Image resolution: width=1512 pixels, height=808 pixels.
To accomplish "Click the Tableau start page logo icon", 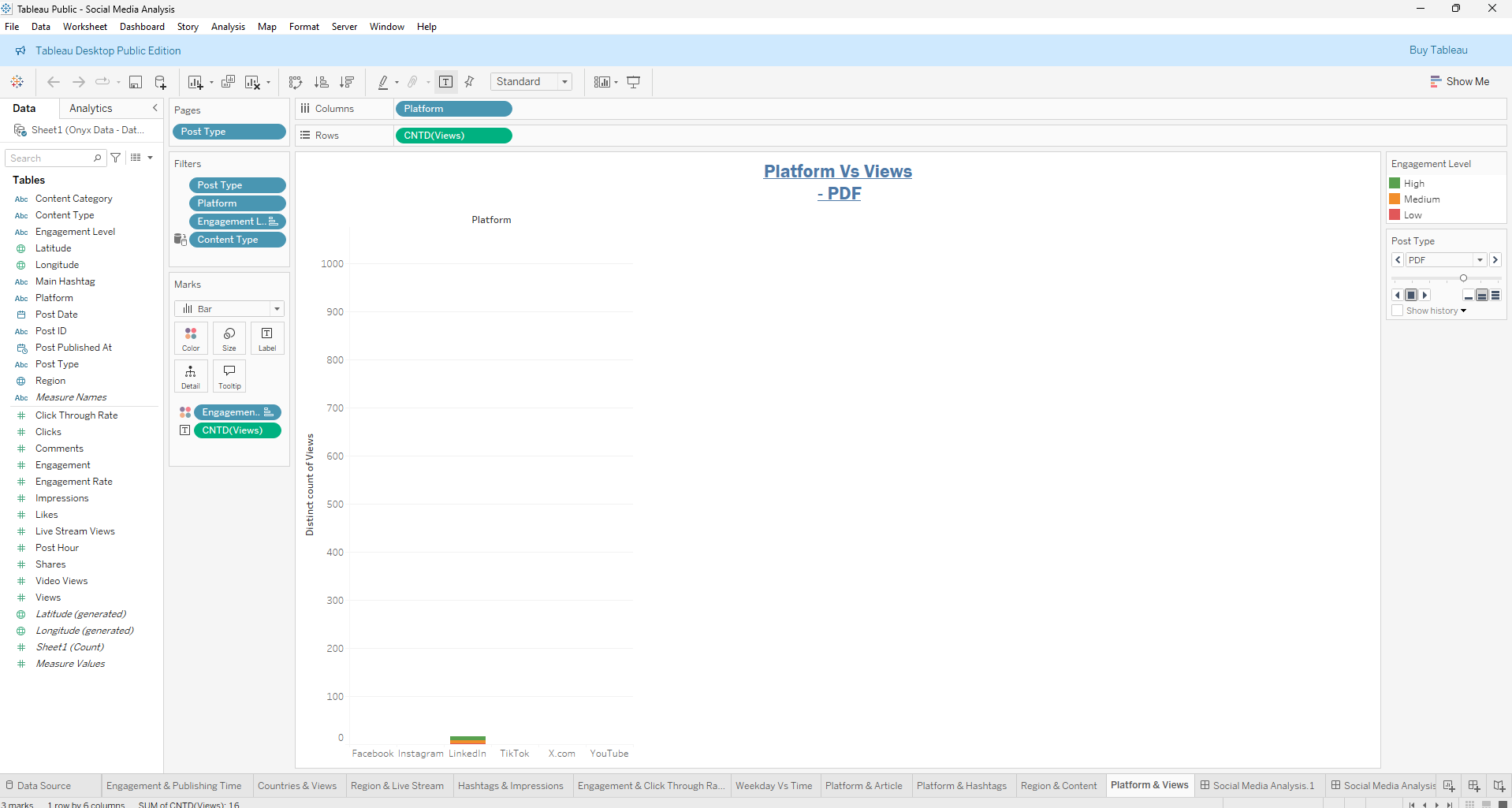I will click(x=17, y=82).
